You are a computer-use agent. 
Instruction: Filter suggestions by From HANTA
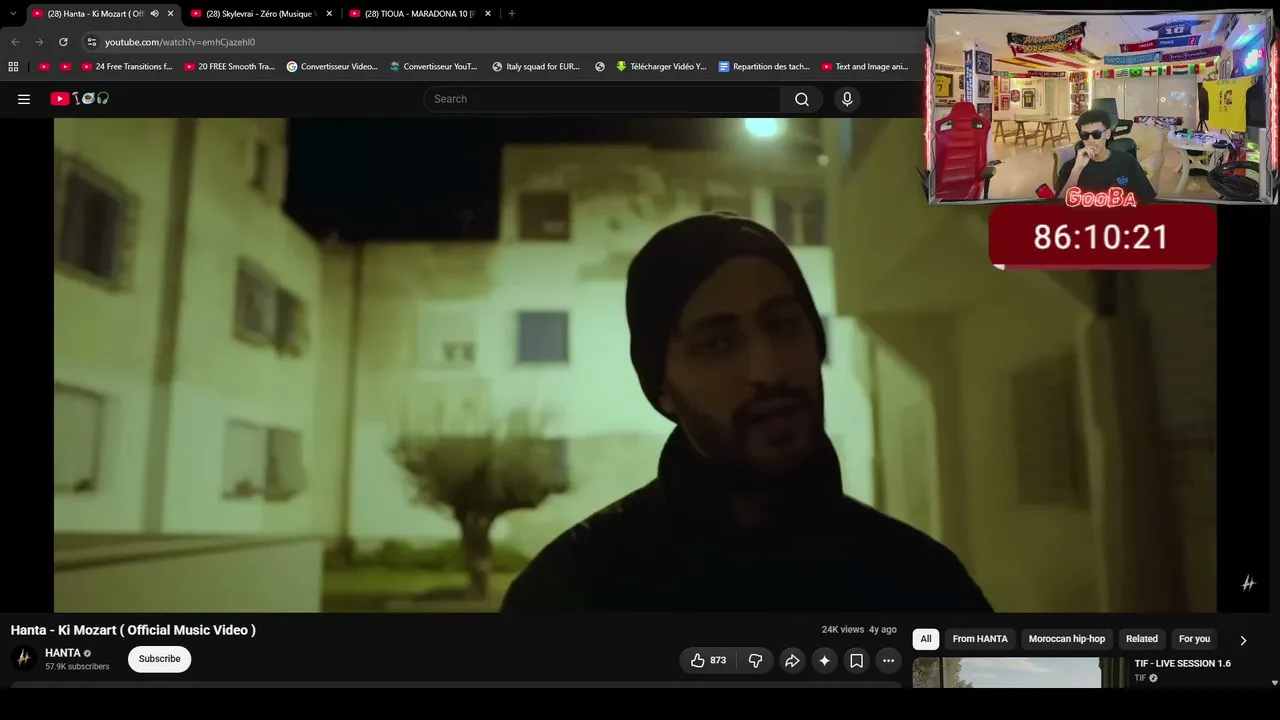(980, 639)
